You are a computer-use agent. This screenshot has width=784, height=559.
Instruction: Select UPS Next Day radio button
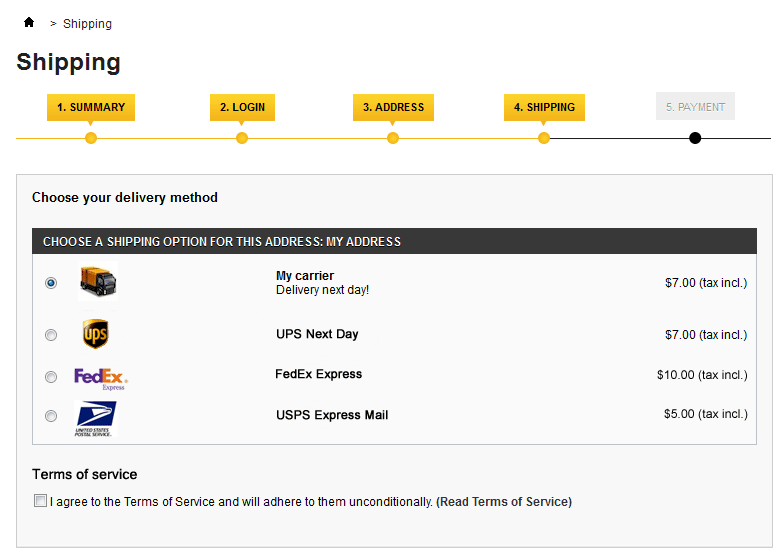point(51,335)
